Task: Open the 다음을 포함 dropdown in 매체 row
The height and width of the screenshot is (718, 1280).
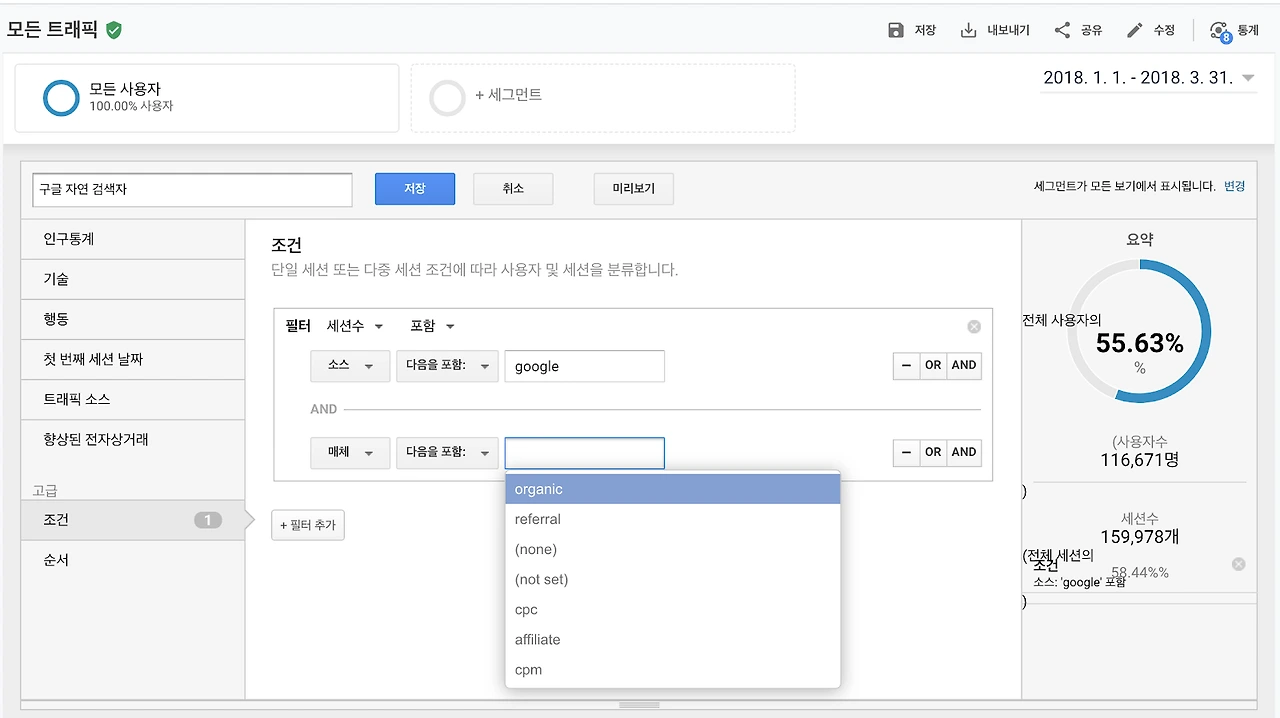Action: (447, 452)
